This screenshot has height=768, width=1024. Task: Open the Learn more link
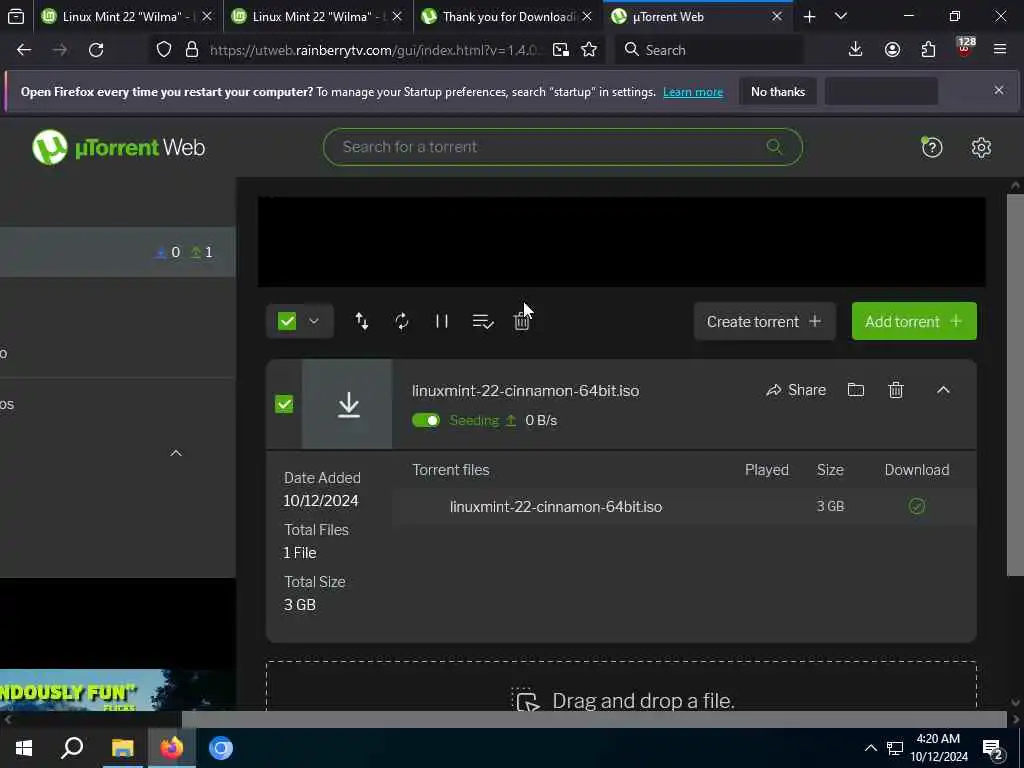pos(693,92)
